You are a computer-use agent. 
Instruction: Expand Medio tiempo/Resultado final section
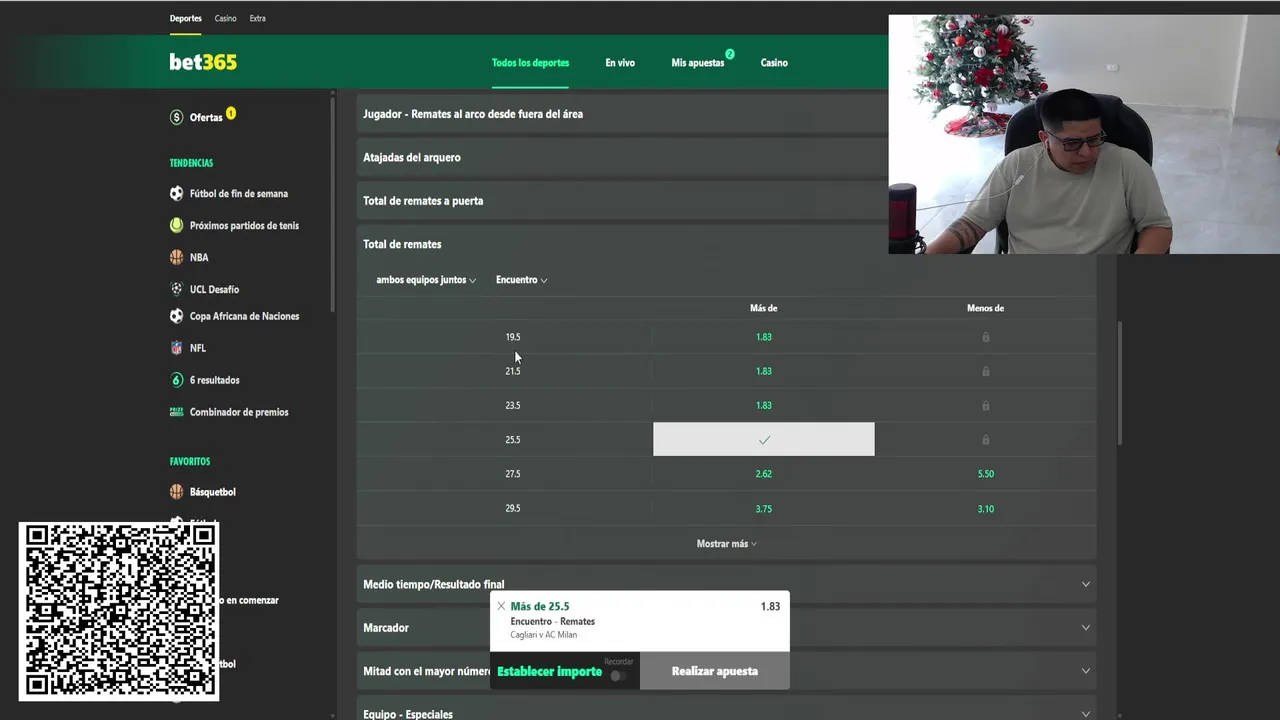click(726, 584)
